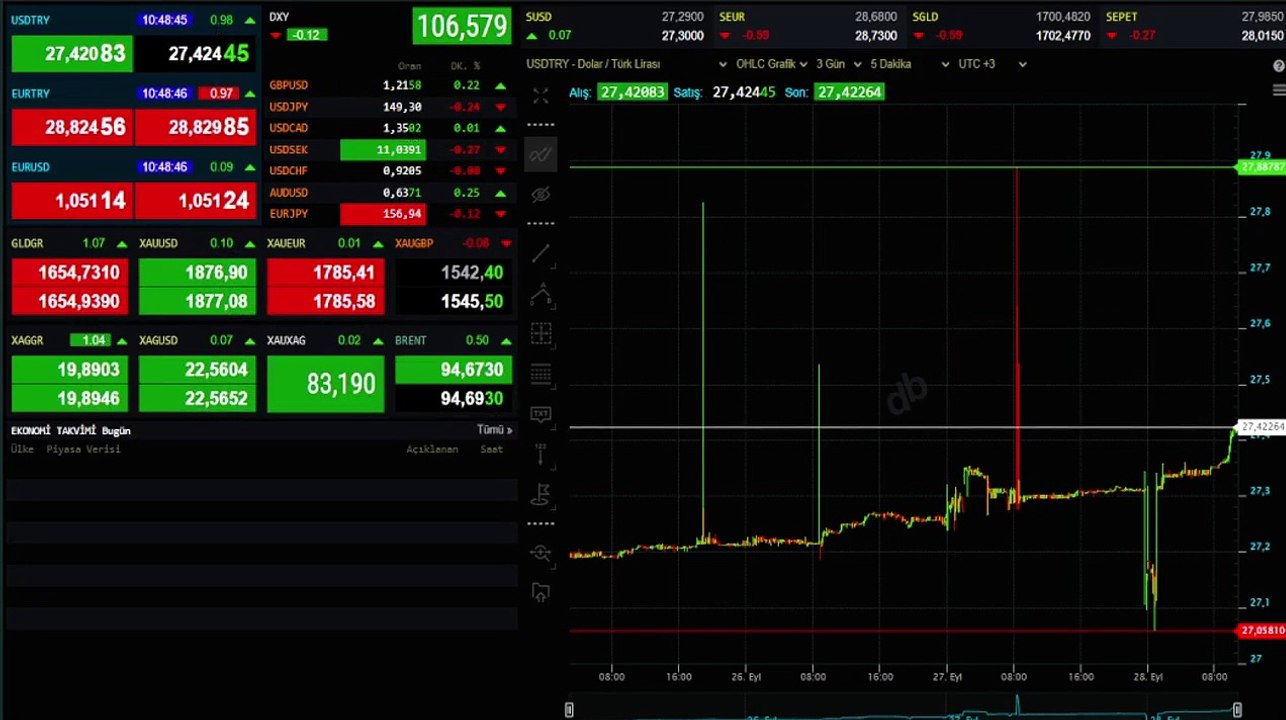Screen dimensions: 1286x720
Task: Select the 123 price label tool
Action: point(541,453)
